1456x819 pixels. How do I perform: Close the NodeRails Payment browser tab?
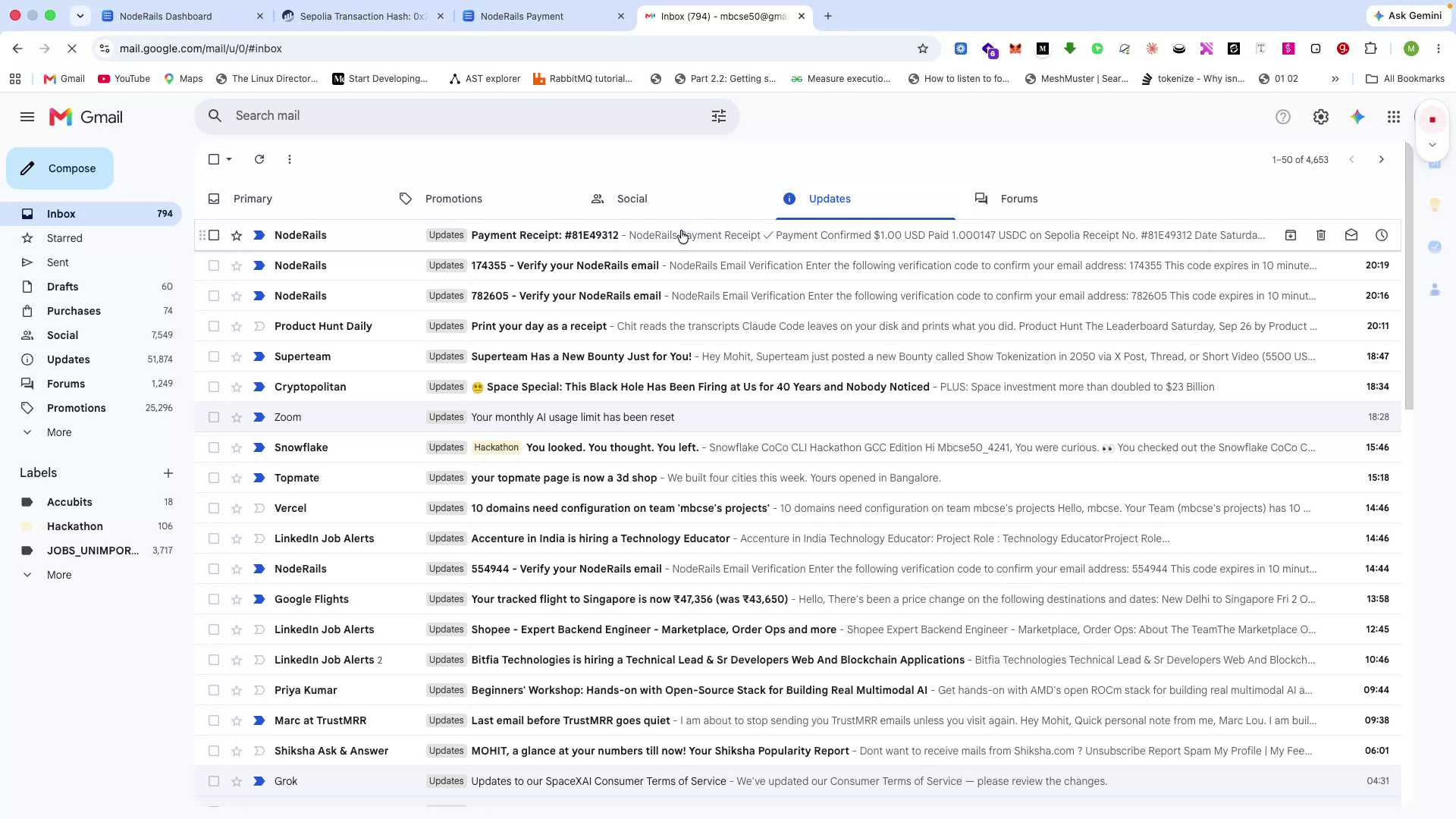(x=621, y=16)
